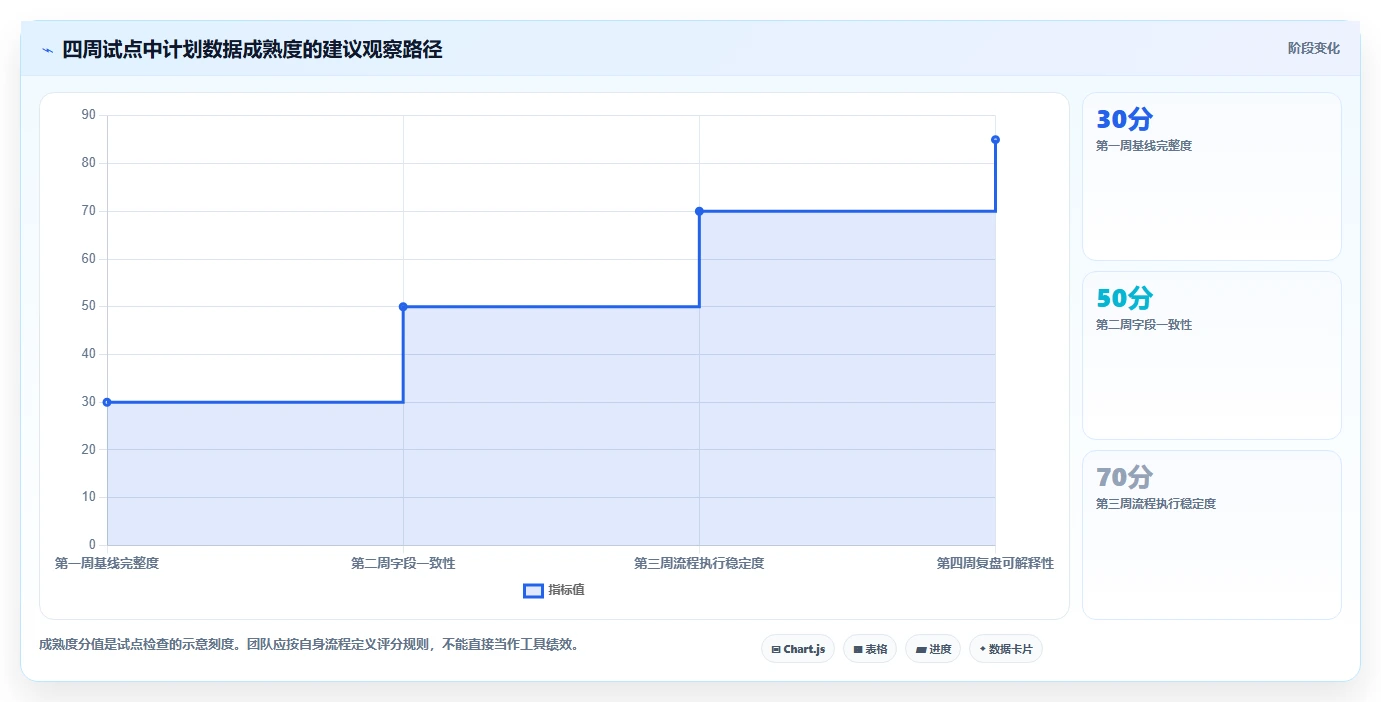Click the data point at value 30

[107, 402]
